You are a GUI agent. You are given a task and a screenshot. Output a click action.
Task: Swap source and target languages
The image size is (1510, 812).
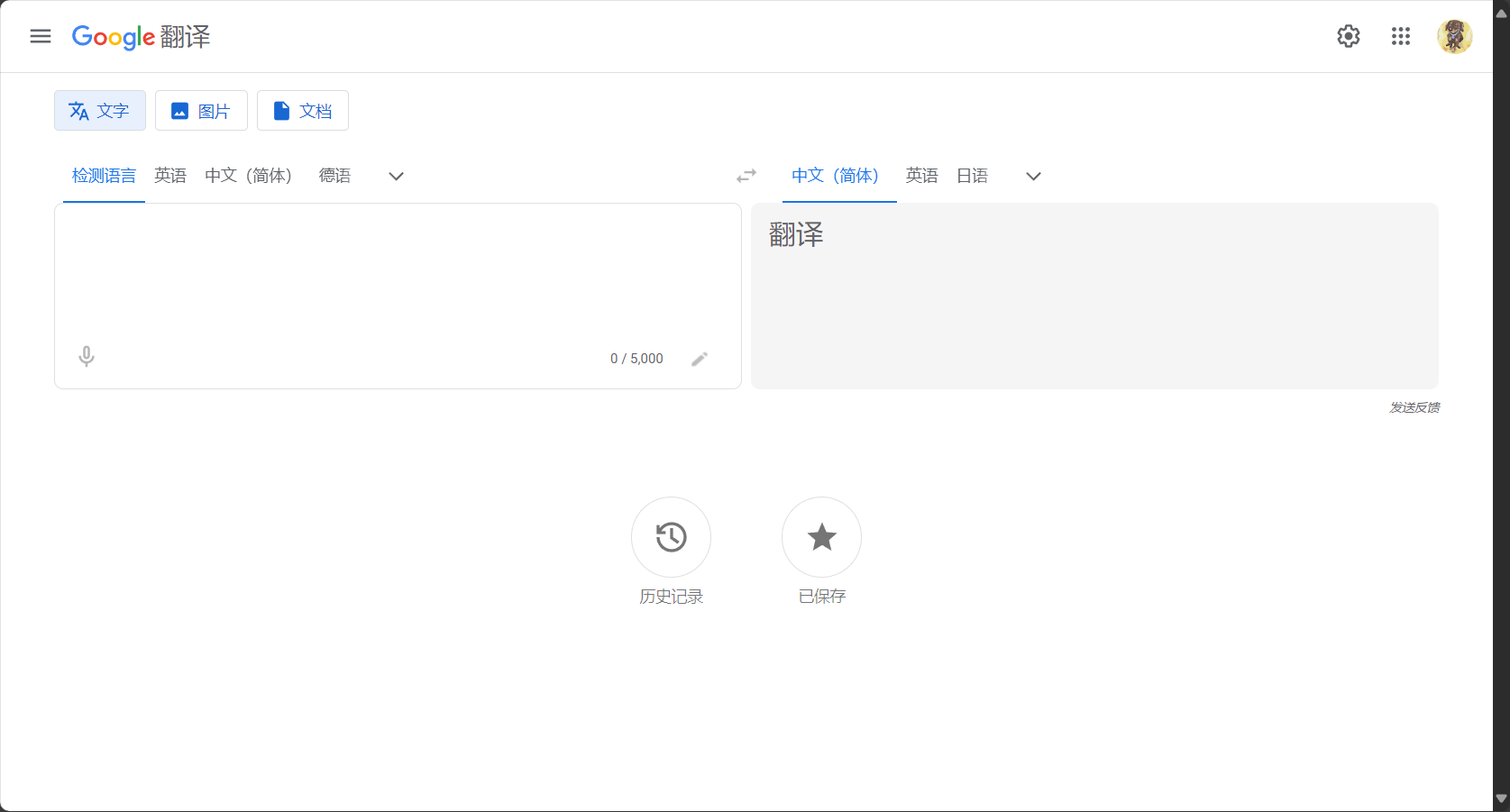pos(746,176)
